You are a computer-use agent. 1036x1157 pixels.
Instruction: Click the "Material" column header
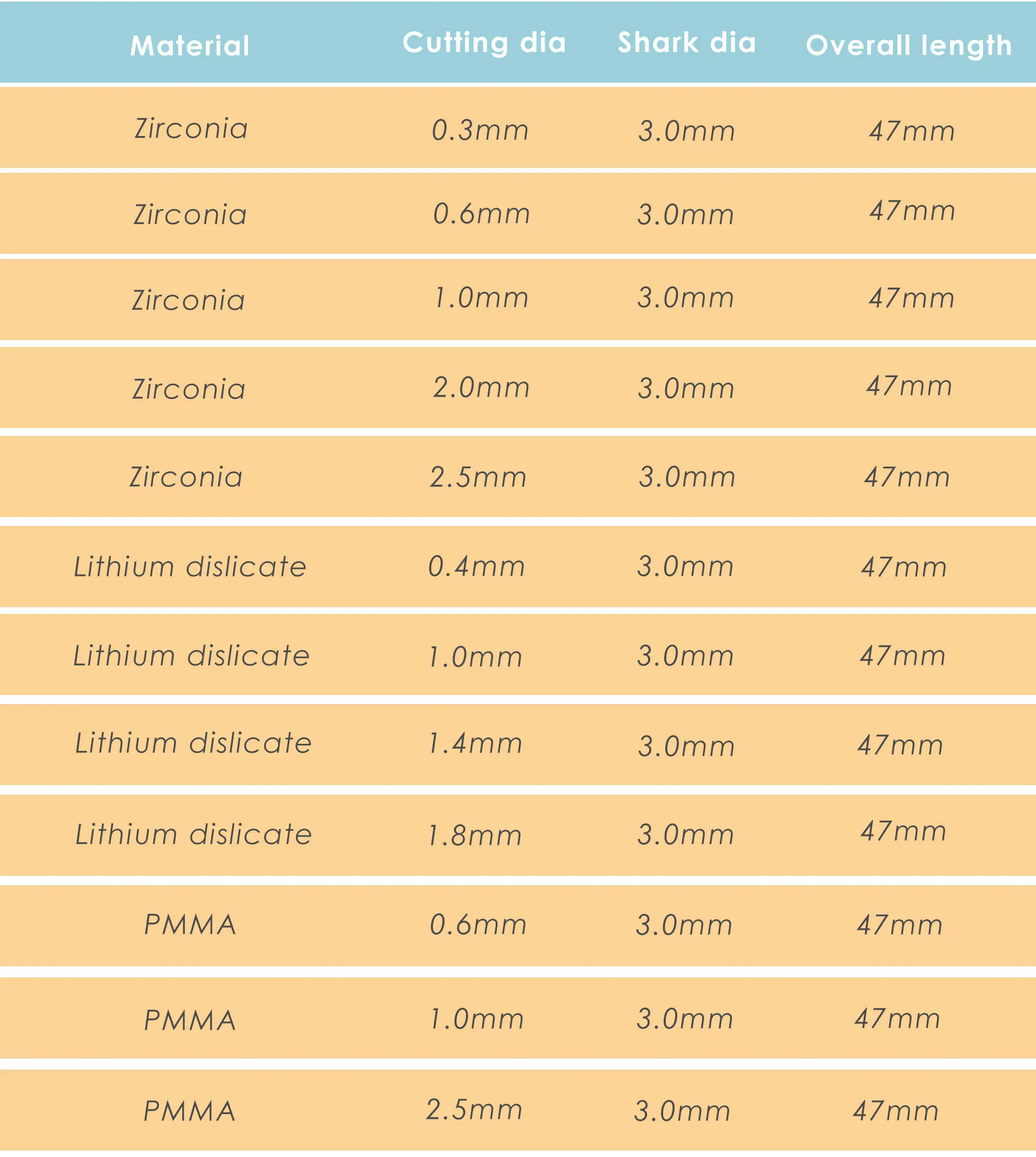pos(190,46)
